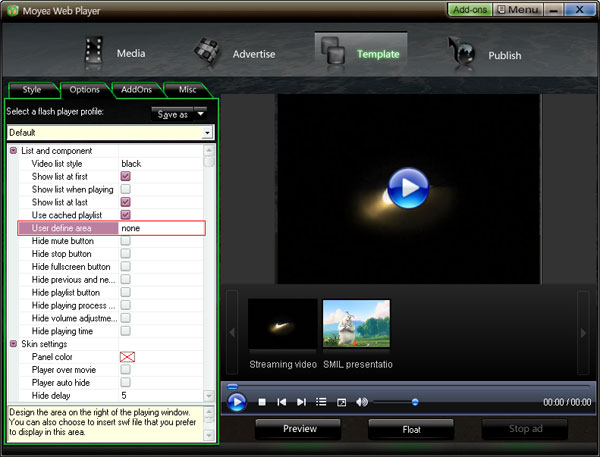Click the volume slider handle
This screenshot has width=600, height=457.
[x=415, y=402]
